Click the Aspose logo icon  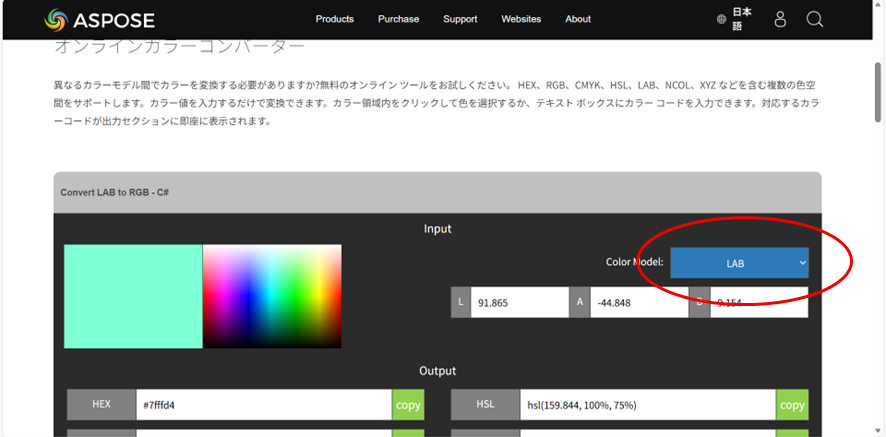pyautogui.click(x=57, y=19)
